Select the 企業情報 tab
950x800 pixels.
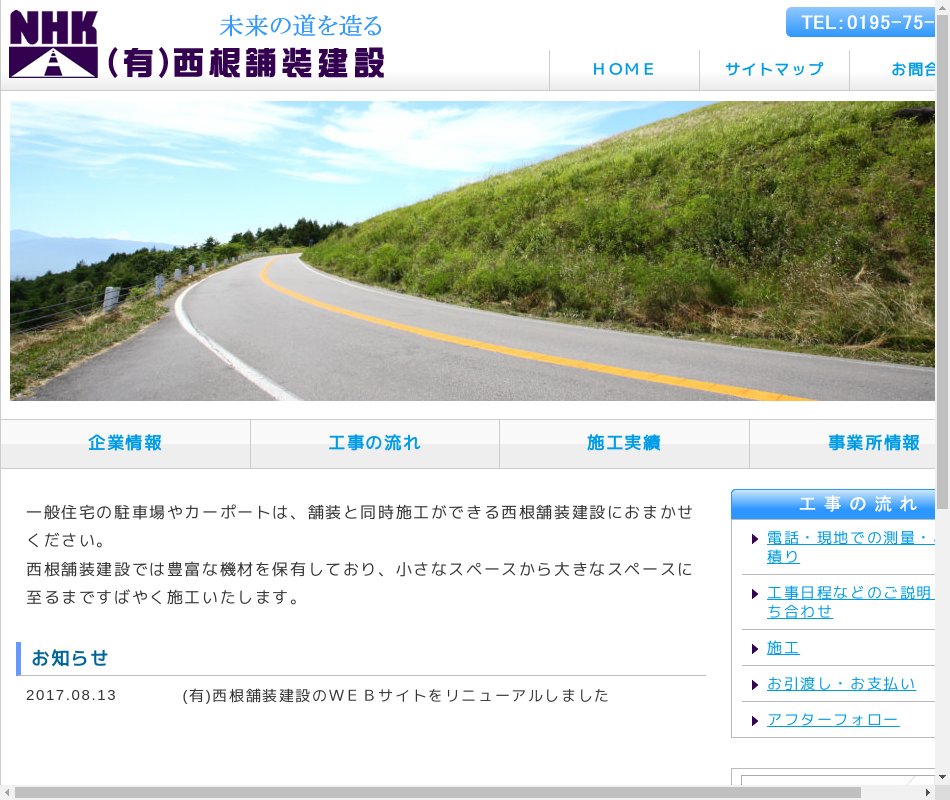125,444
